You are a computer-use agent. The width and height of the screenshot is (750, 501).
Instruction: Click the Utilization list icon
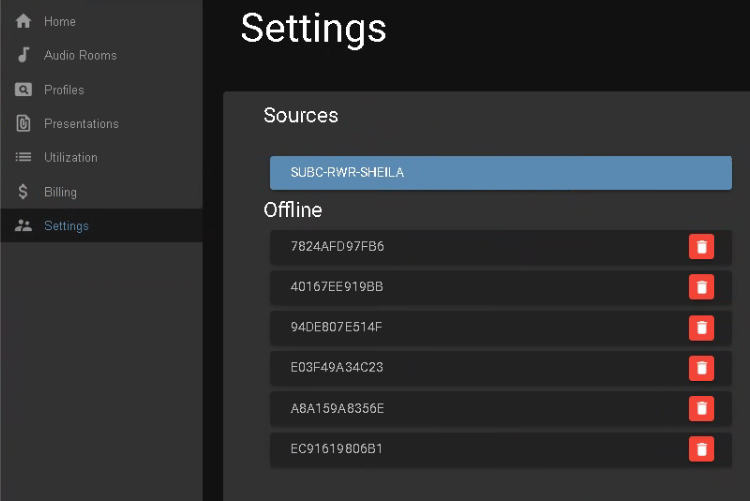tap(23, 158)
